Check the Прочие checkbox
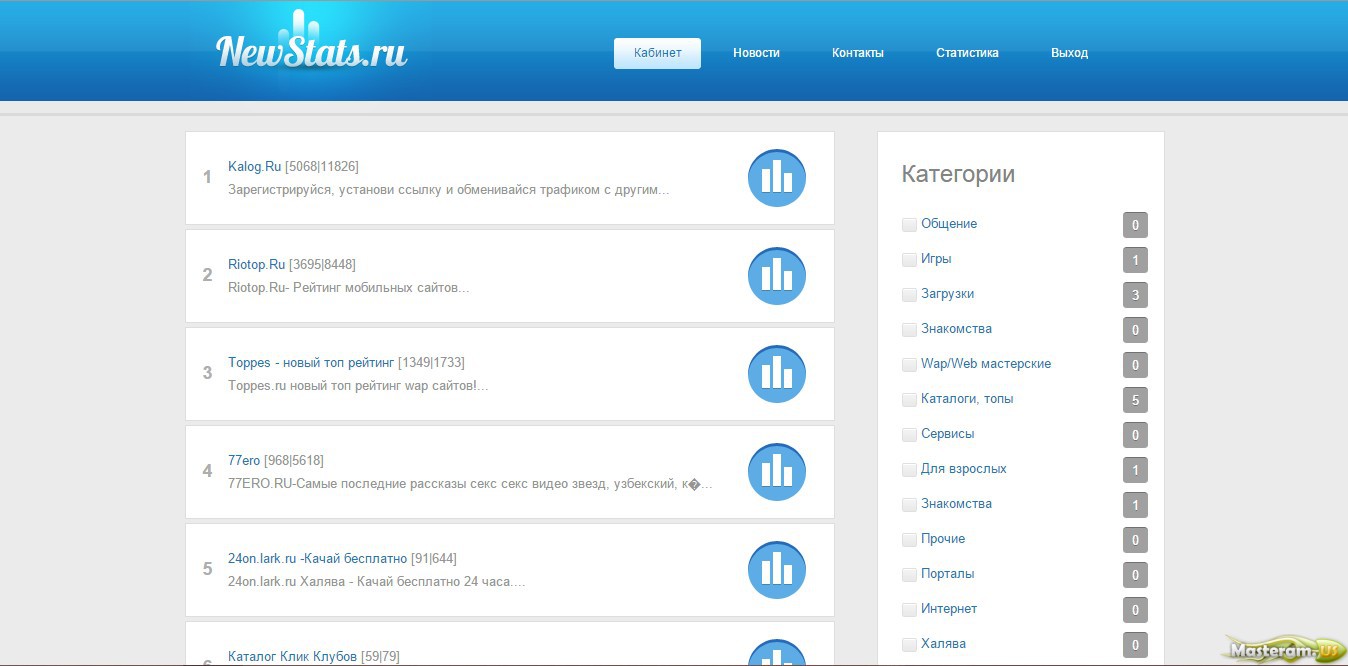This screenshot has height=666, width=1348. 909,540
